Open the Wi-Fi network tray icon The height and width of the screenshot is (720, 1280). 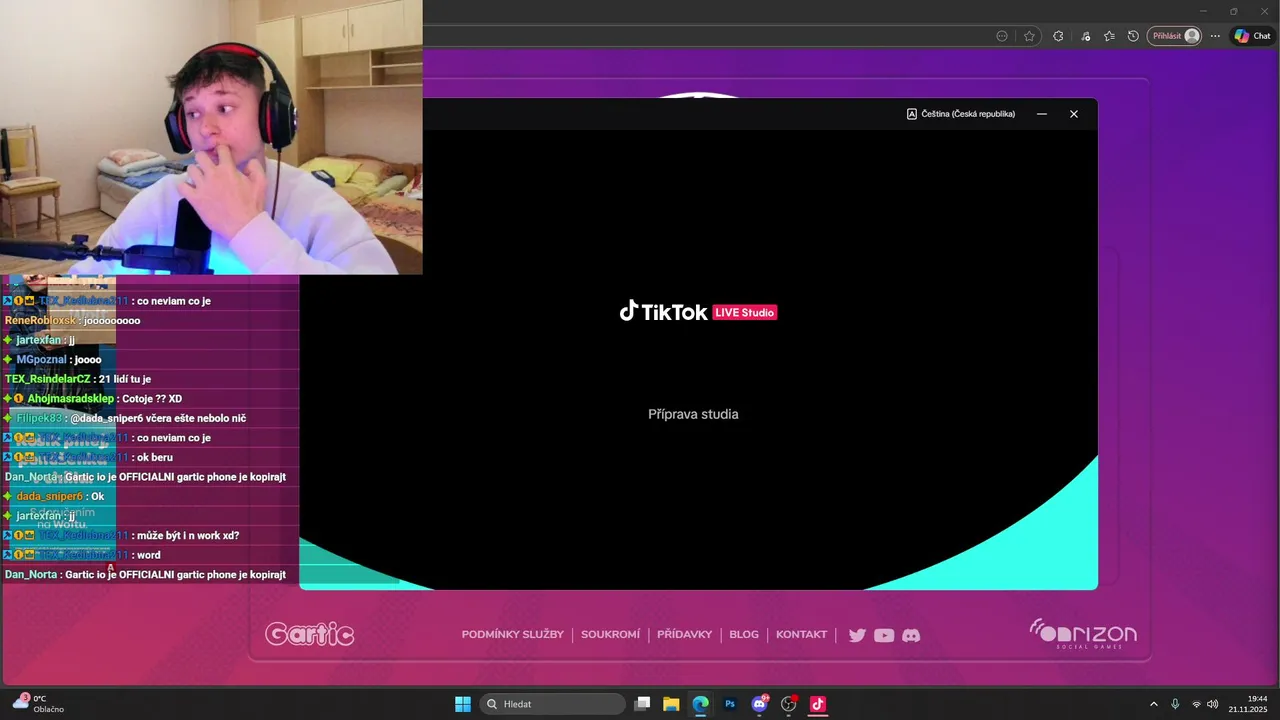tap(1196, 704)
